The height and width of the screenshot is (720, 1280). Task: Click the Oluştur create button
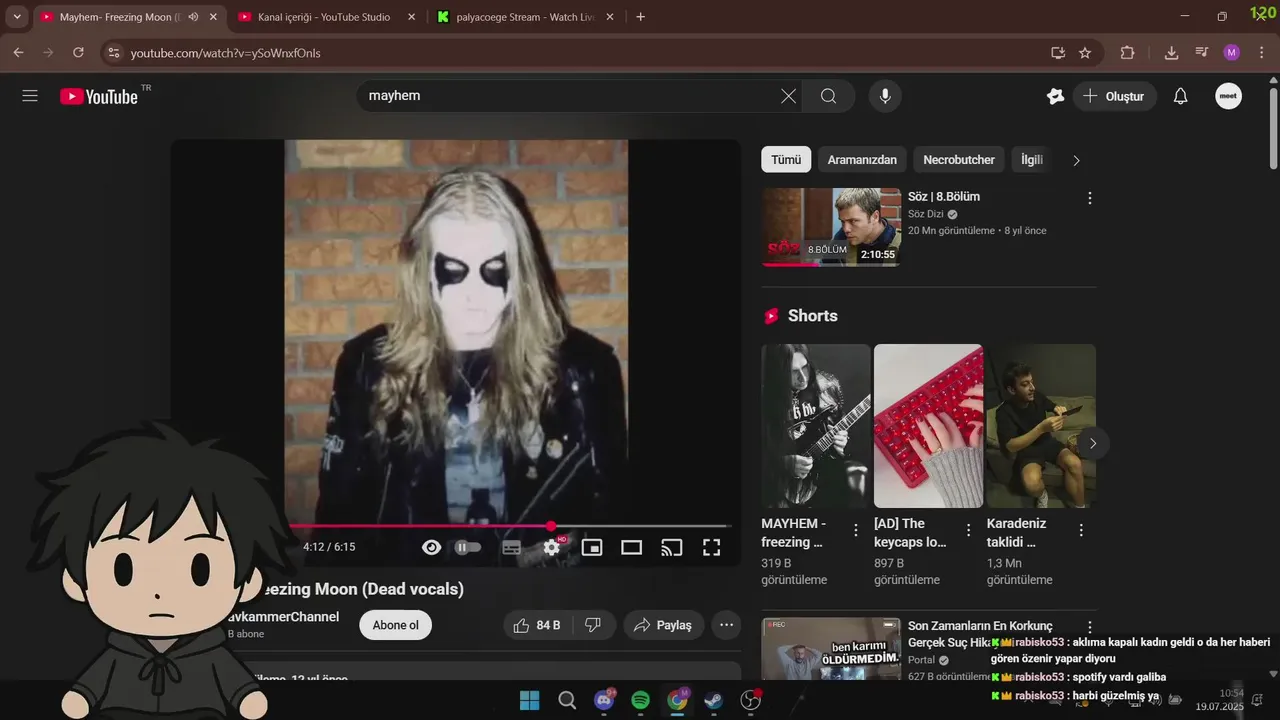coord(1115,96)
